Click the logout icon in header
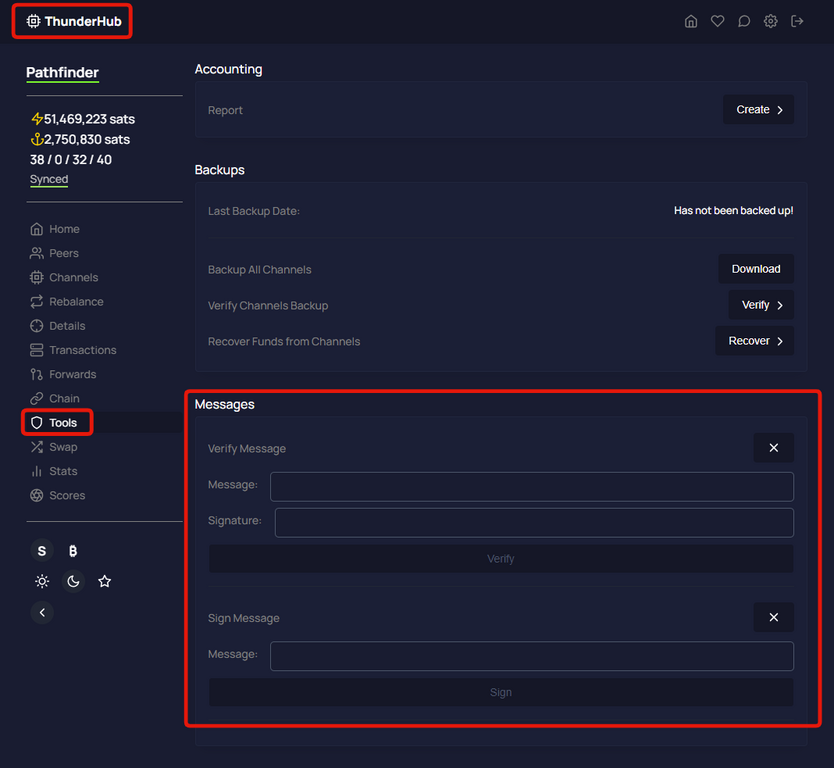 (797, 21)
